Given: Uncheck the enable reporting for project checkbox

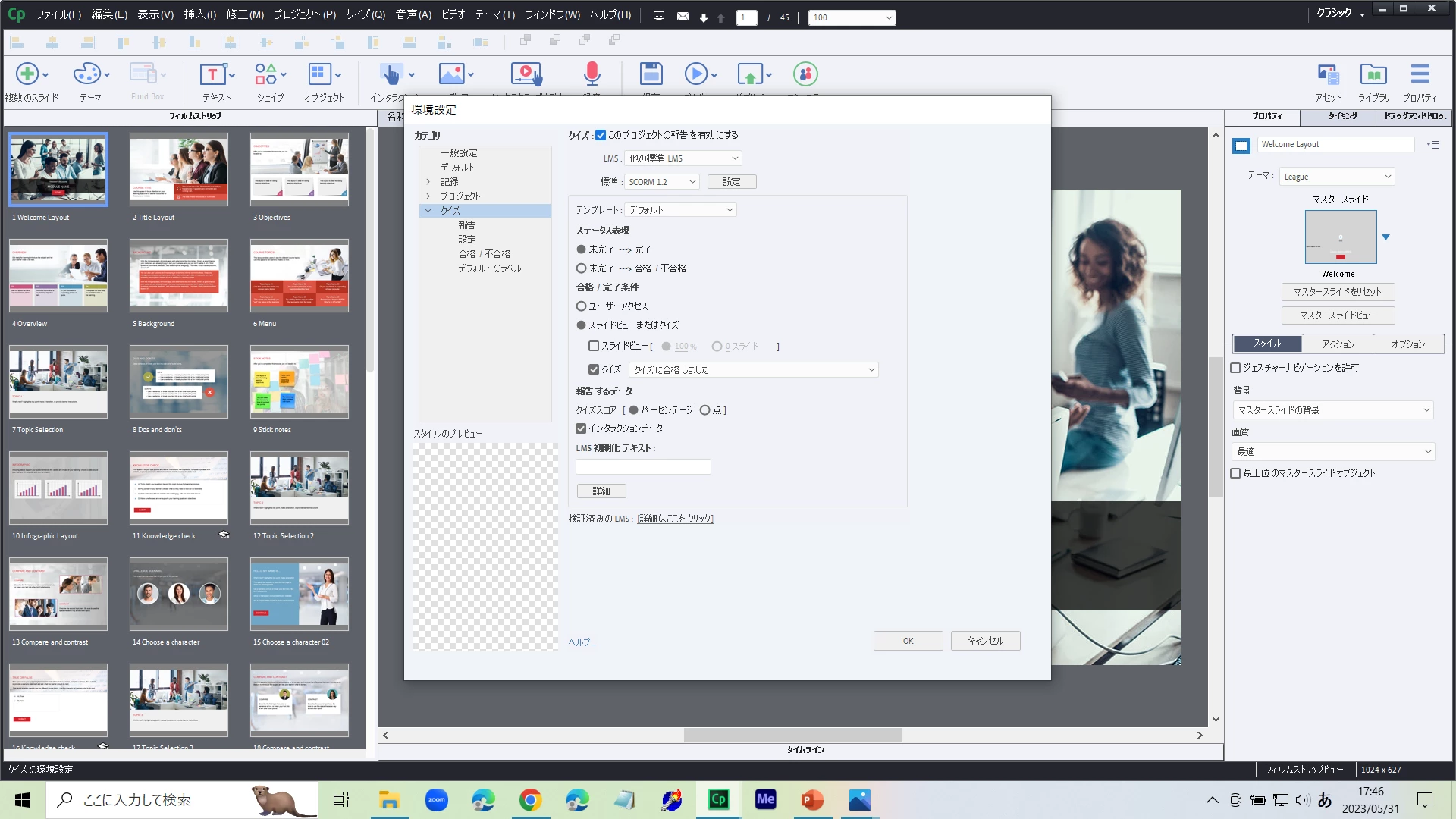Looking at the screenshot, I should (601, 135).
